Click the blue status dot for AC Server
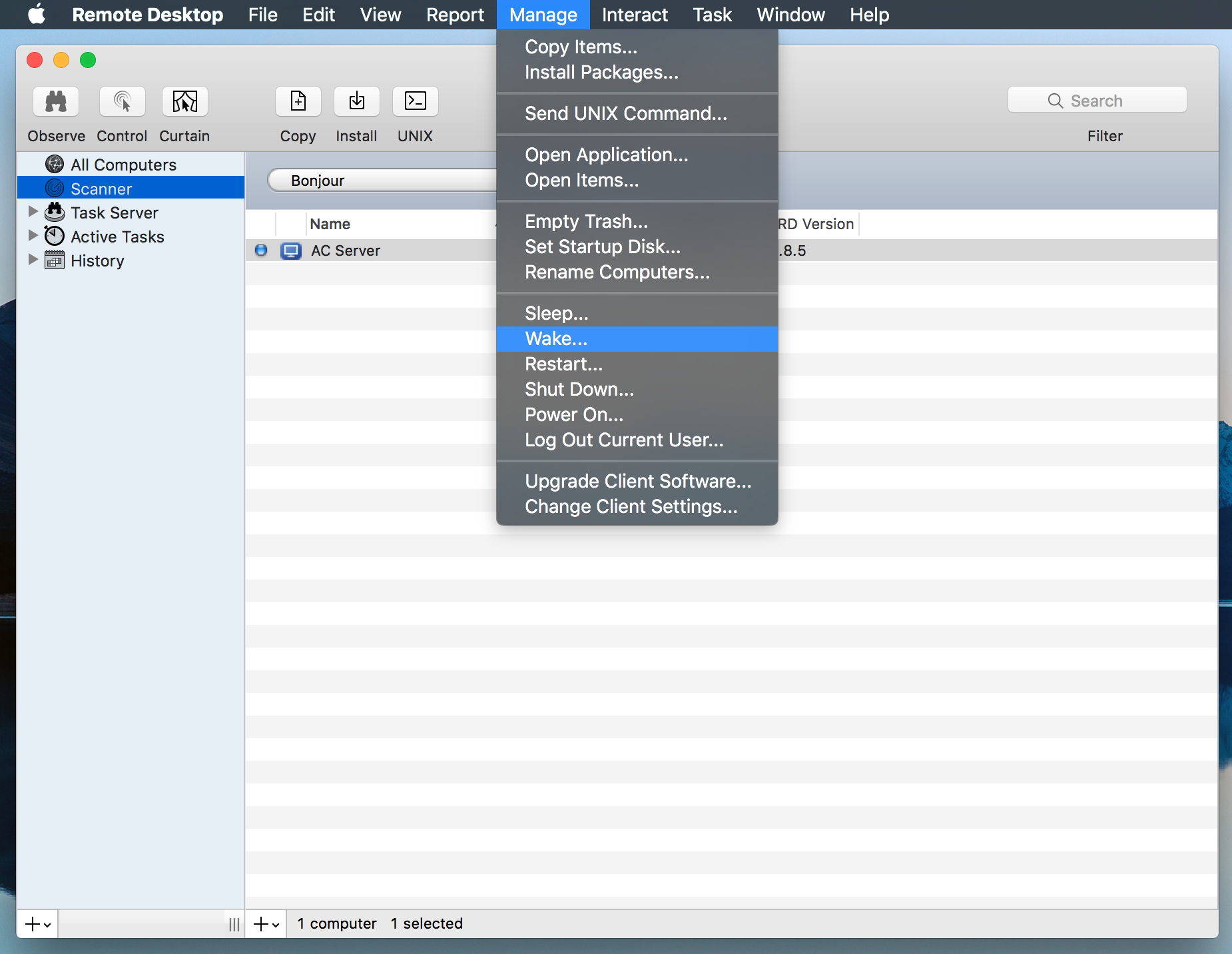This screenshot has width=1232, height=954. (261, 250)
